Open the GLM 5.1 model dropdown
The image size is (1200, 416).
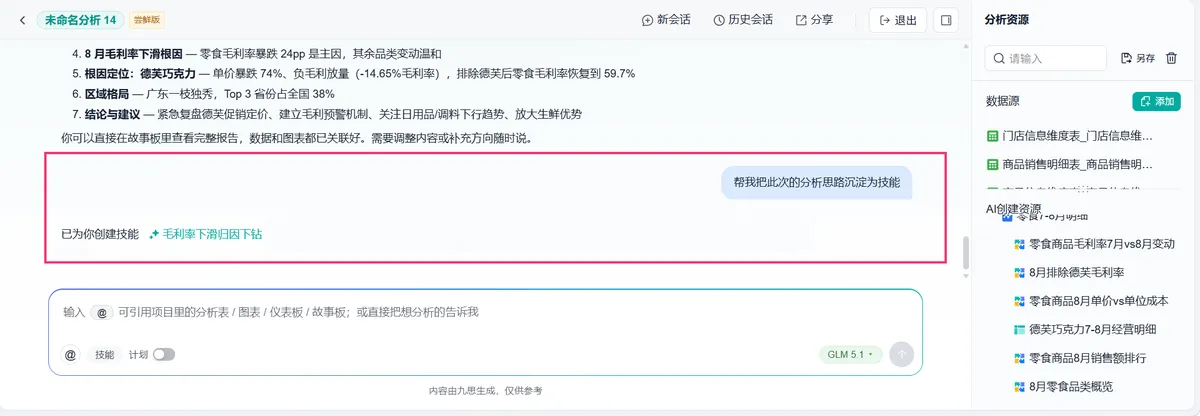click(x=850, y=355)
